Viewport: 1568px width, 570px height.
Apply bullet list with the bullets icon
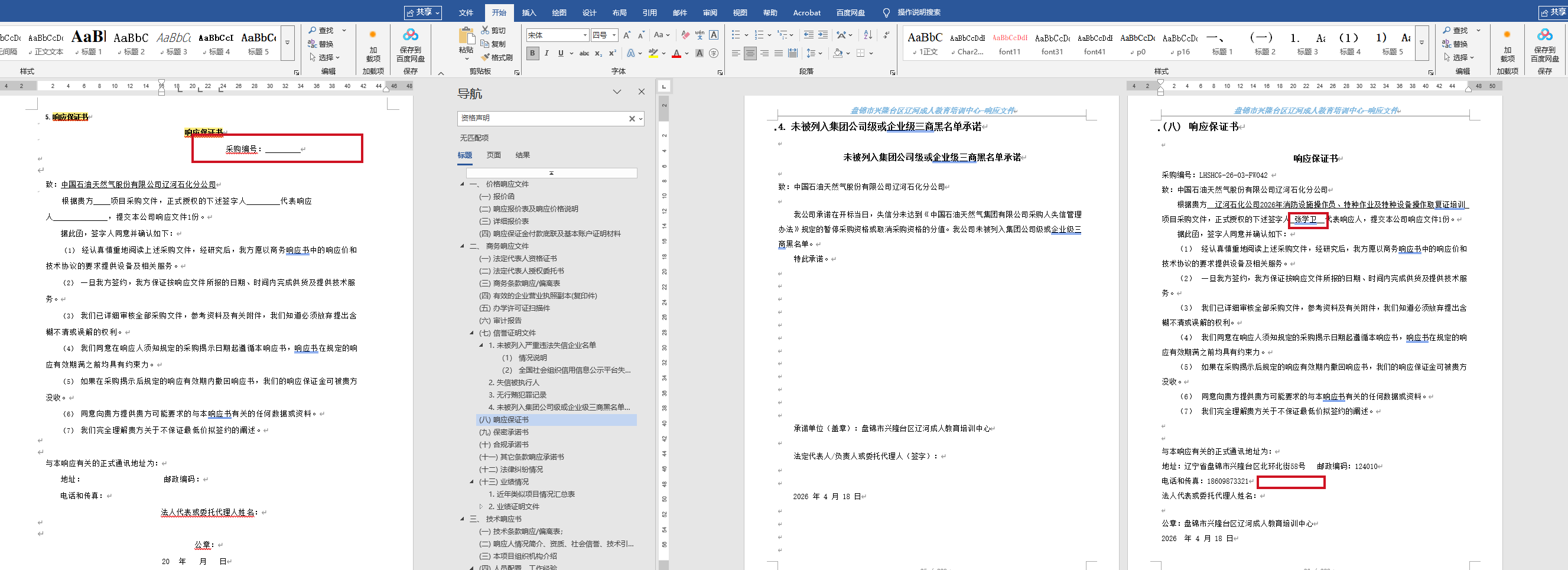(736, 35)
